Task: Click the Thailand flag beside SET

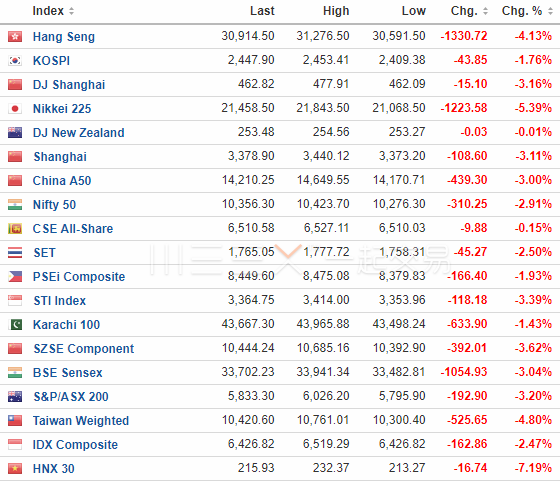Action: (15, 252)
